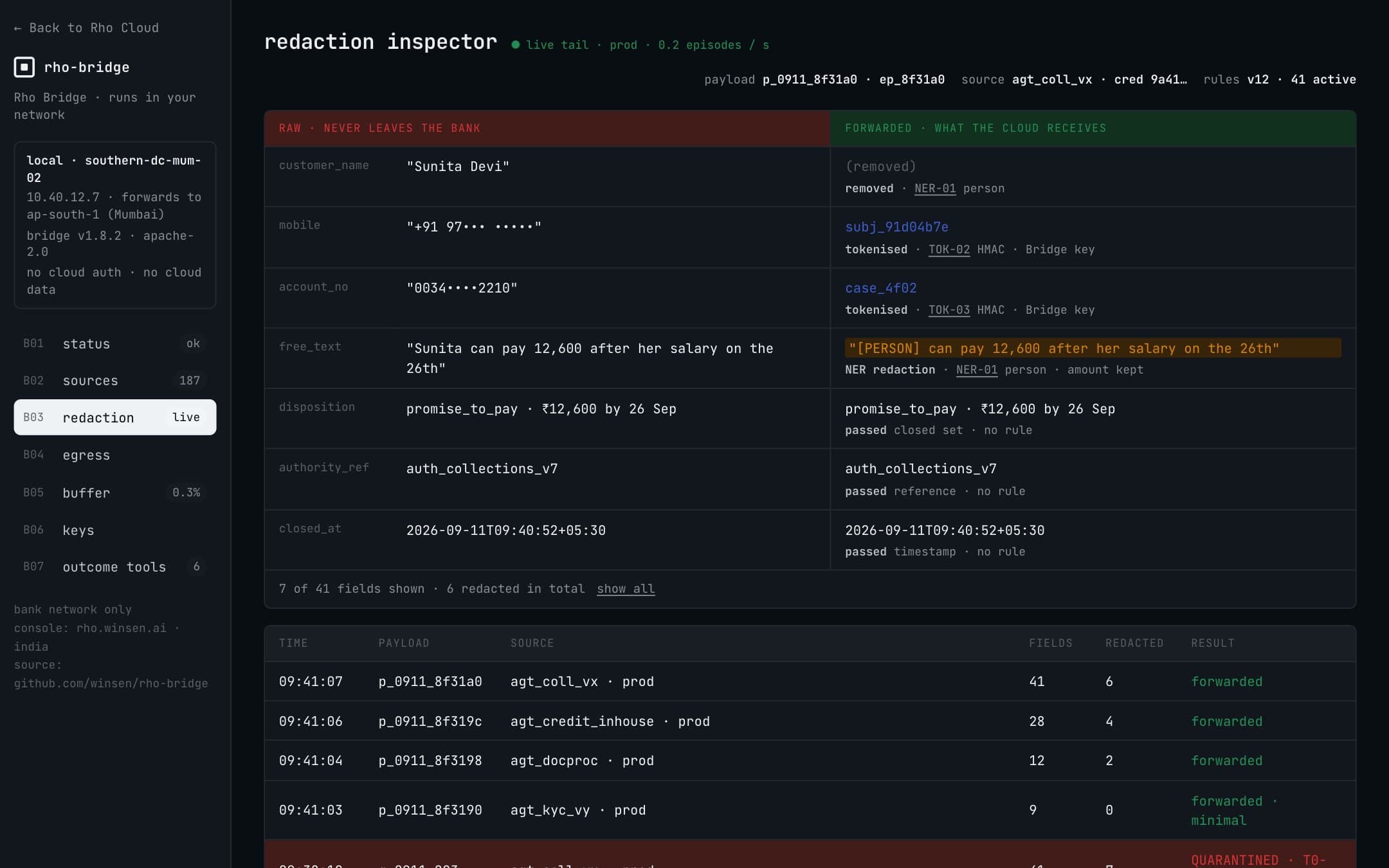The width and height of the screenshot is (1389, 868).
Task: Click the RESULT column header
Action: [x=1212, y=643]
